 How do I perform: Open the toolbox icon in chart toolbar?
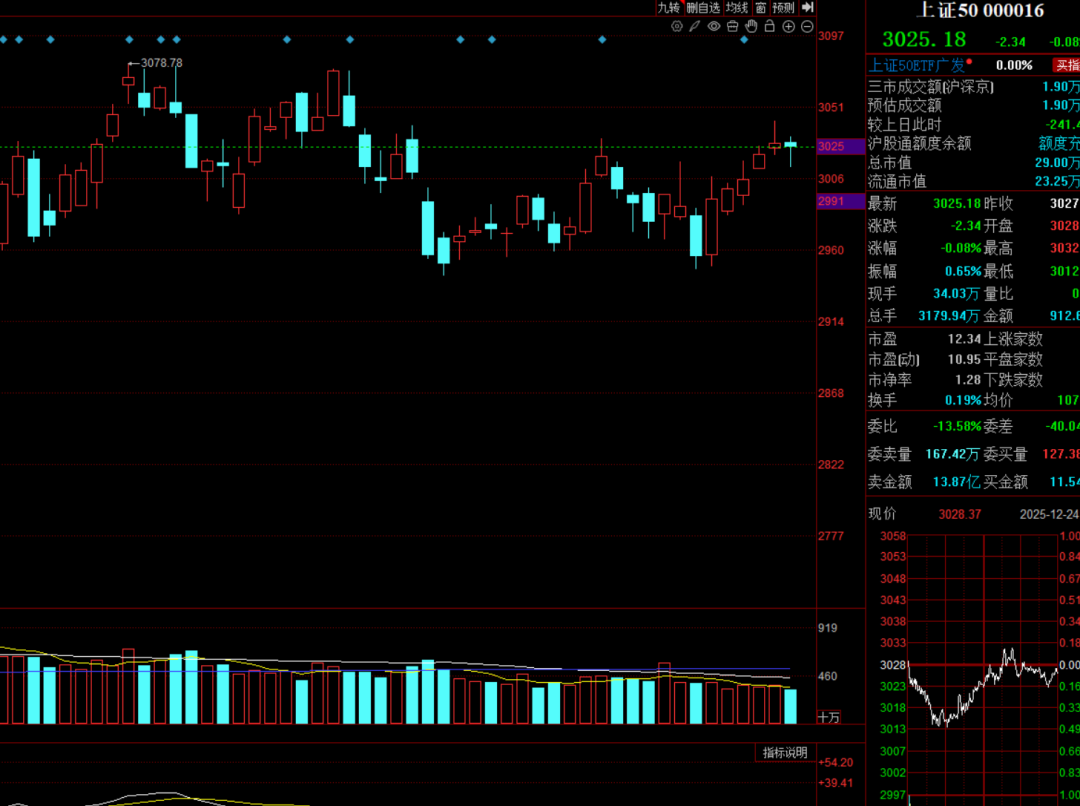tap(732, 26)
